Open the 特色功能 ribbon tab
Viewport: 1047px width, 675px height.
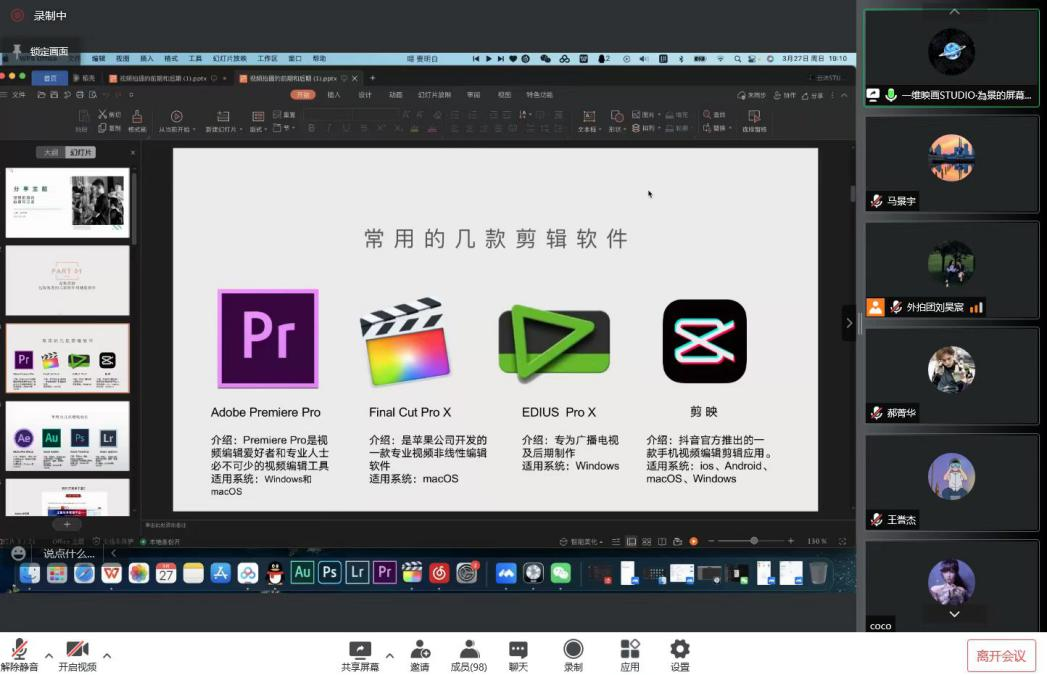point(540,95)
